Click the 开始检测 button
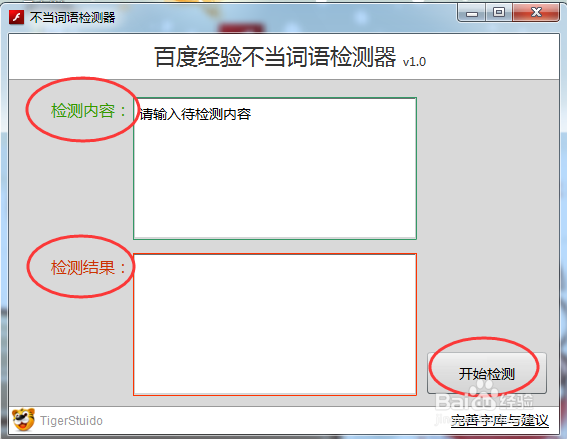This screenshot has width=567, height=439. [x=486, y=373]
